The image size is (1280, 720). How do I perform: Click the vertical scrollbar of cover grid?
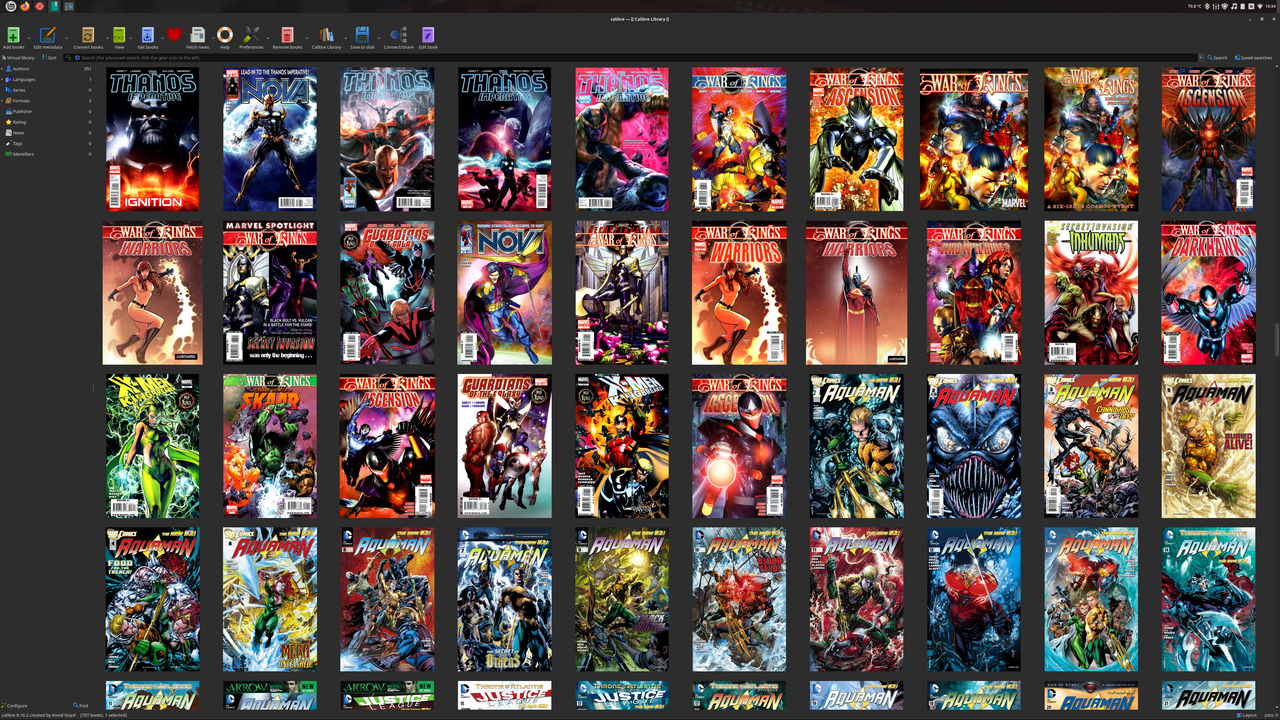point(1276,340)
